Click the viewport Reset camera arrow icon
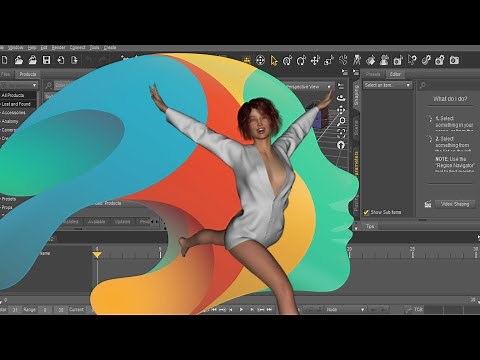 (x=341, y=145)
